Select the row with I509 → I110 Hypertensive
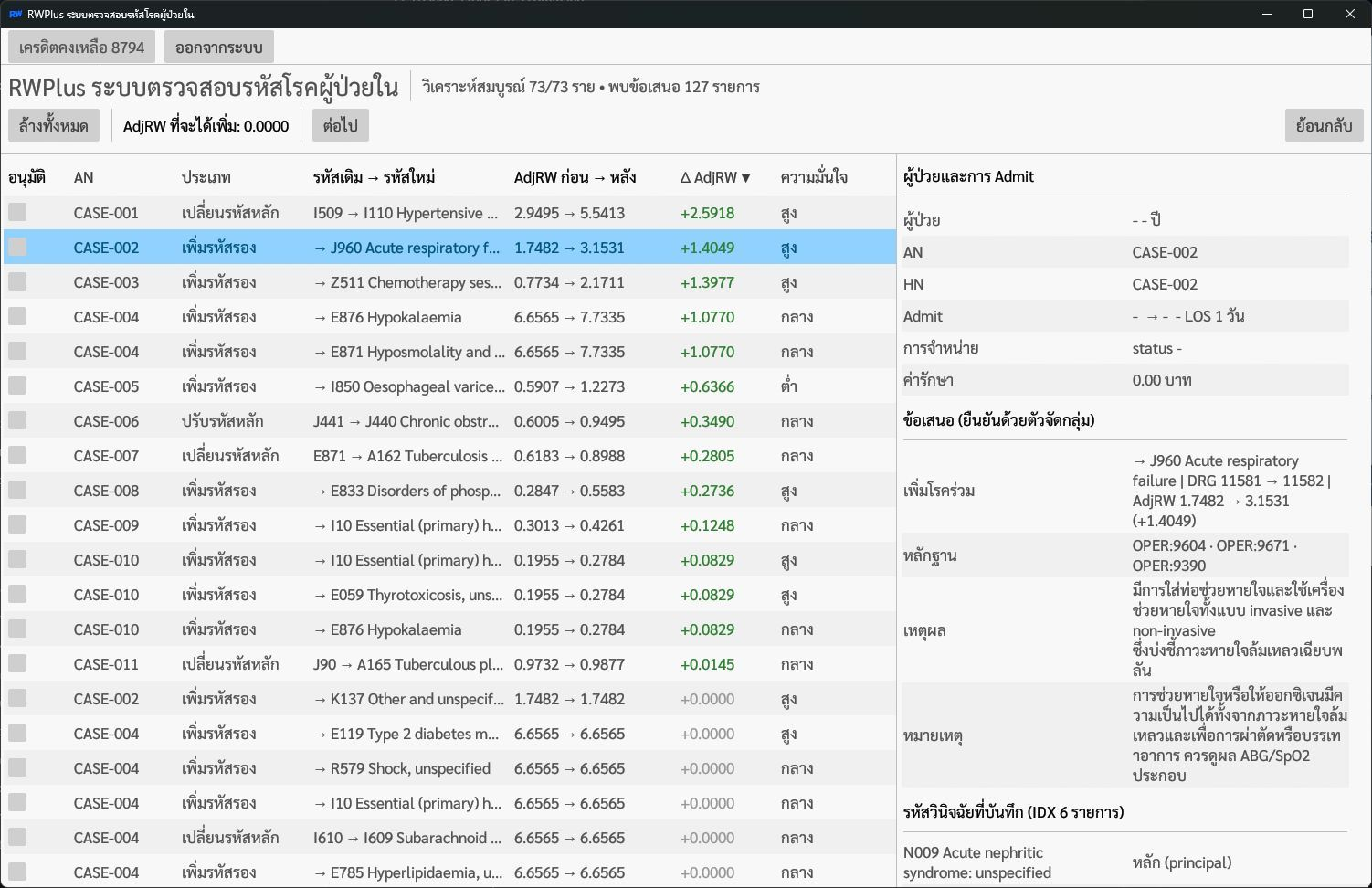This screenshot has height=888, width=1372. 449,213
